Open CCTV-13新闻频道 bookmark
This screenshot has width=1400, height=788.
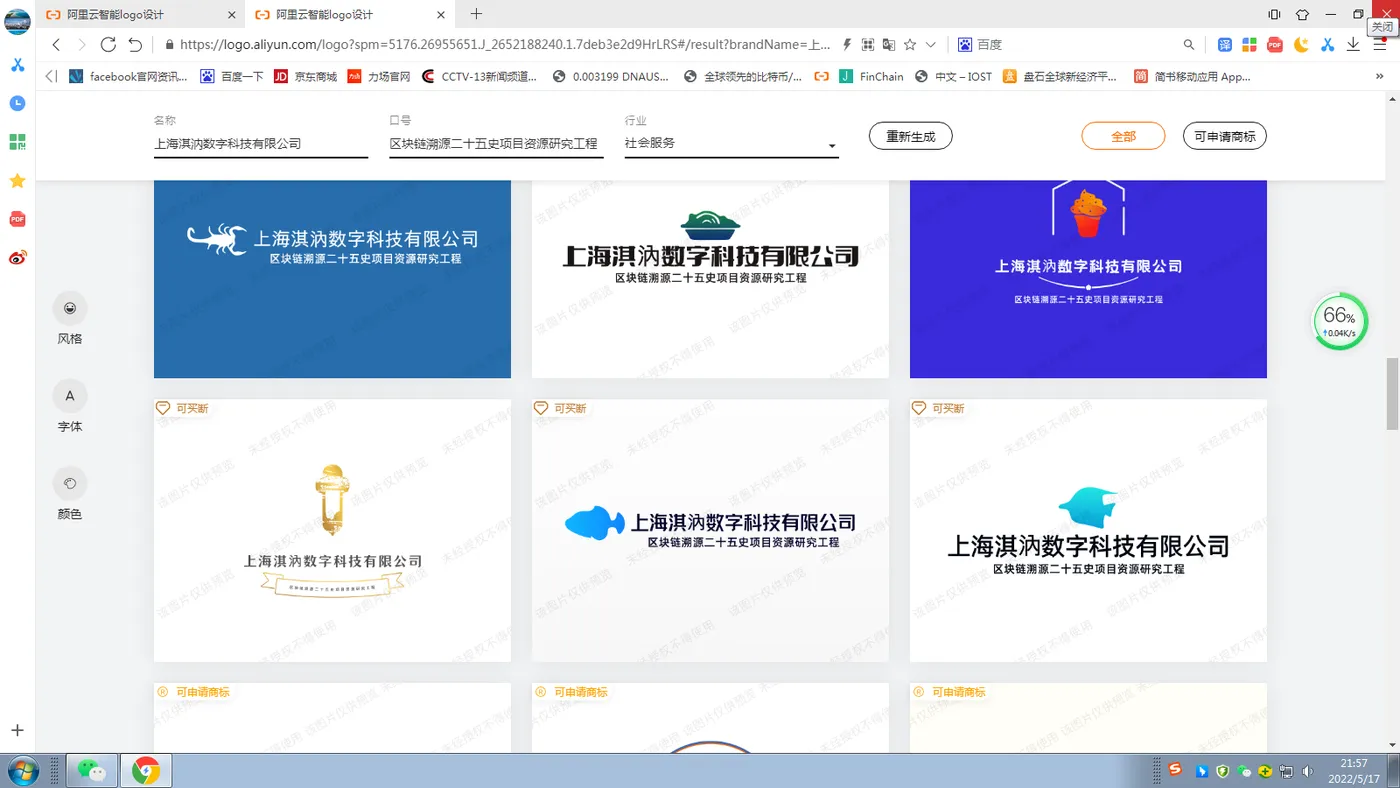click(x=479, y=76)
